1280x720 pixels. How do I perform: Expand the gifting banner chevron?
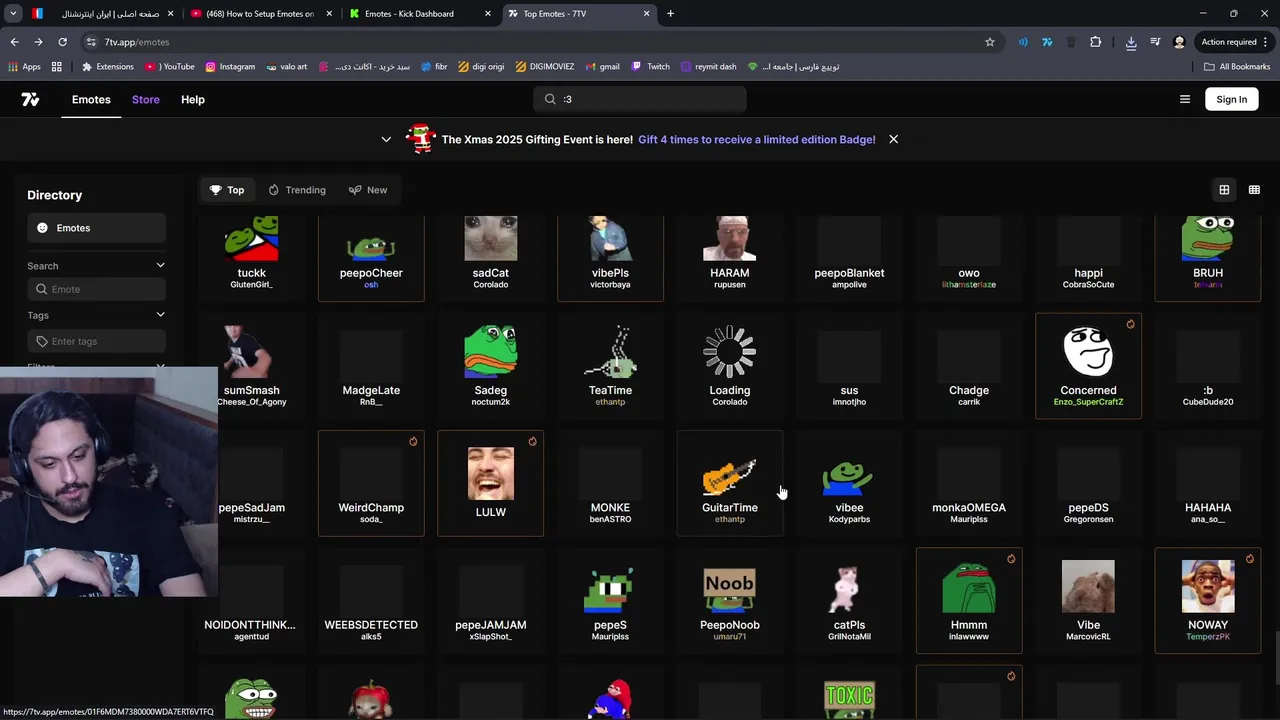click(x=386, y=139)
